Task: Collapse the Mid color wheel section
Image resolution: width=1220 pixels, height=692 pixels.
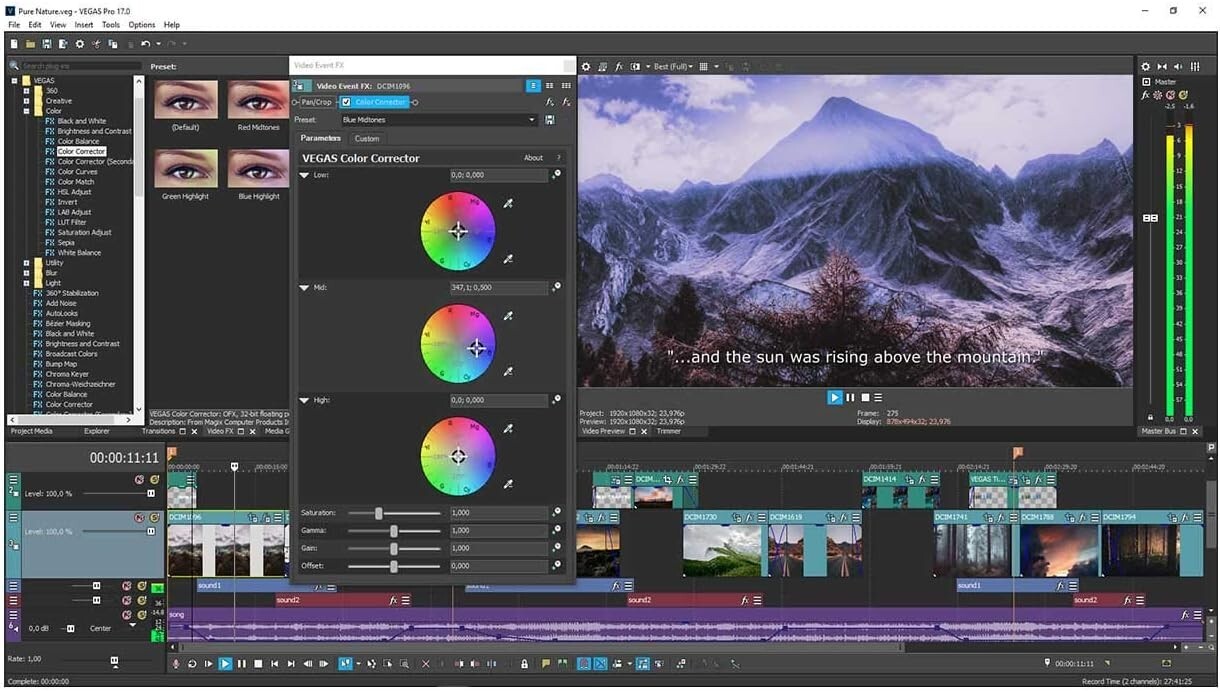Action: click(304, 287)
